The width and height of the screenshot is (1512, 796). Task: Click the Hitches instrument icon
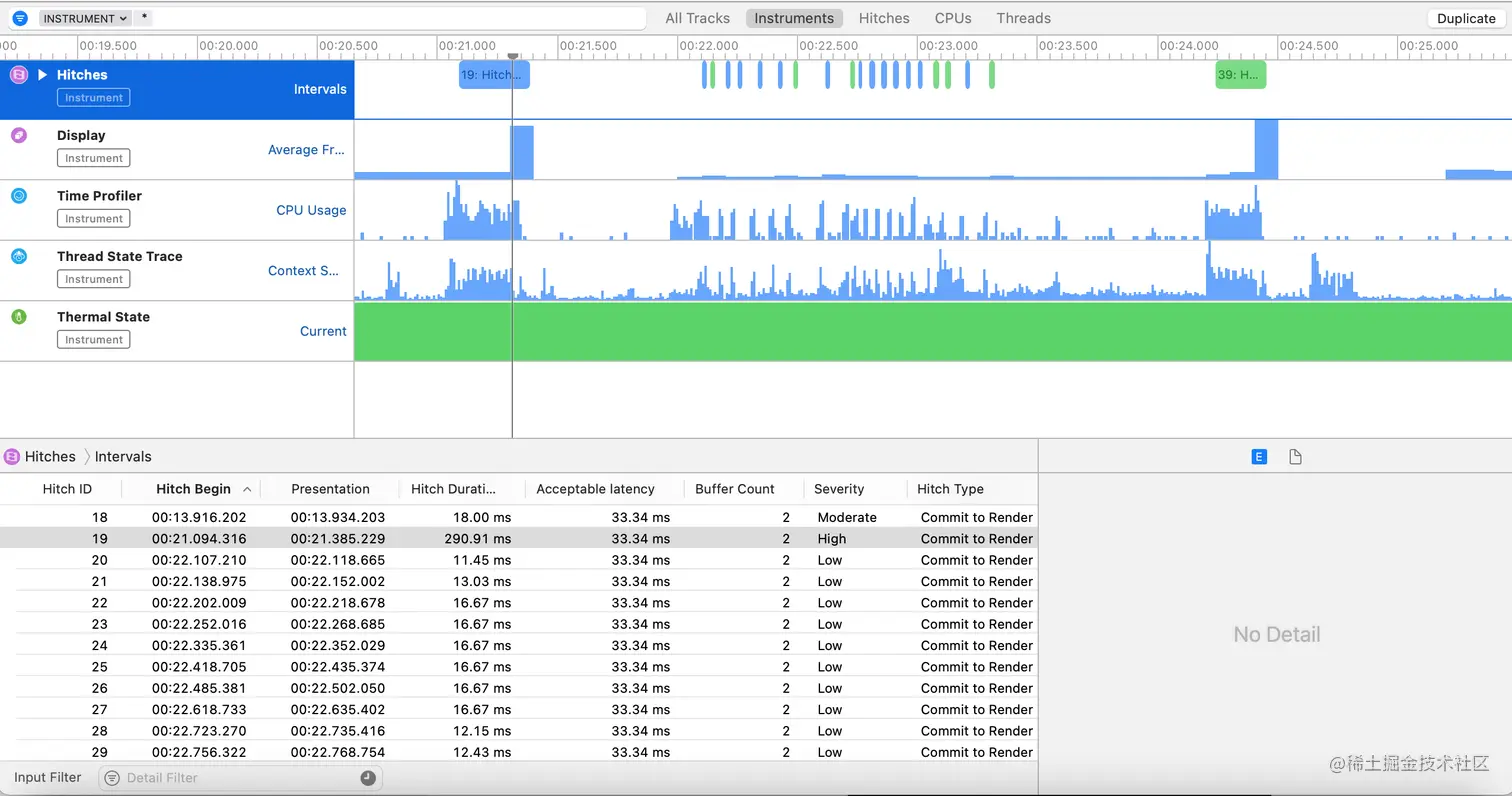click(18, 75)
